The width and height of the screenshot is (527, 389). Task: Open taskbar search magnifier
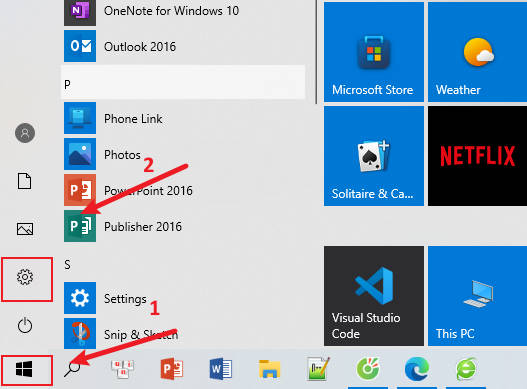point(72,369)
